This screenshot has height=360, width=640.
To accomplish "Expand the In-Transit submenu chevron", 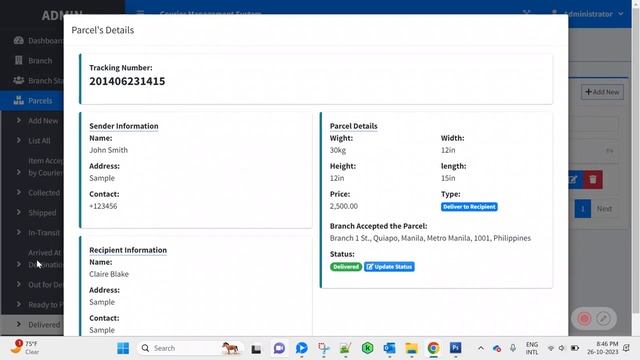I will click(19, 232).
